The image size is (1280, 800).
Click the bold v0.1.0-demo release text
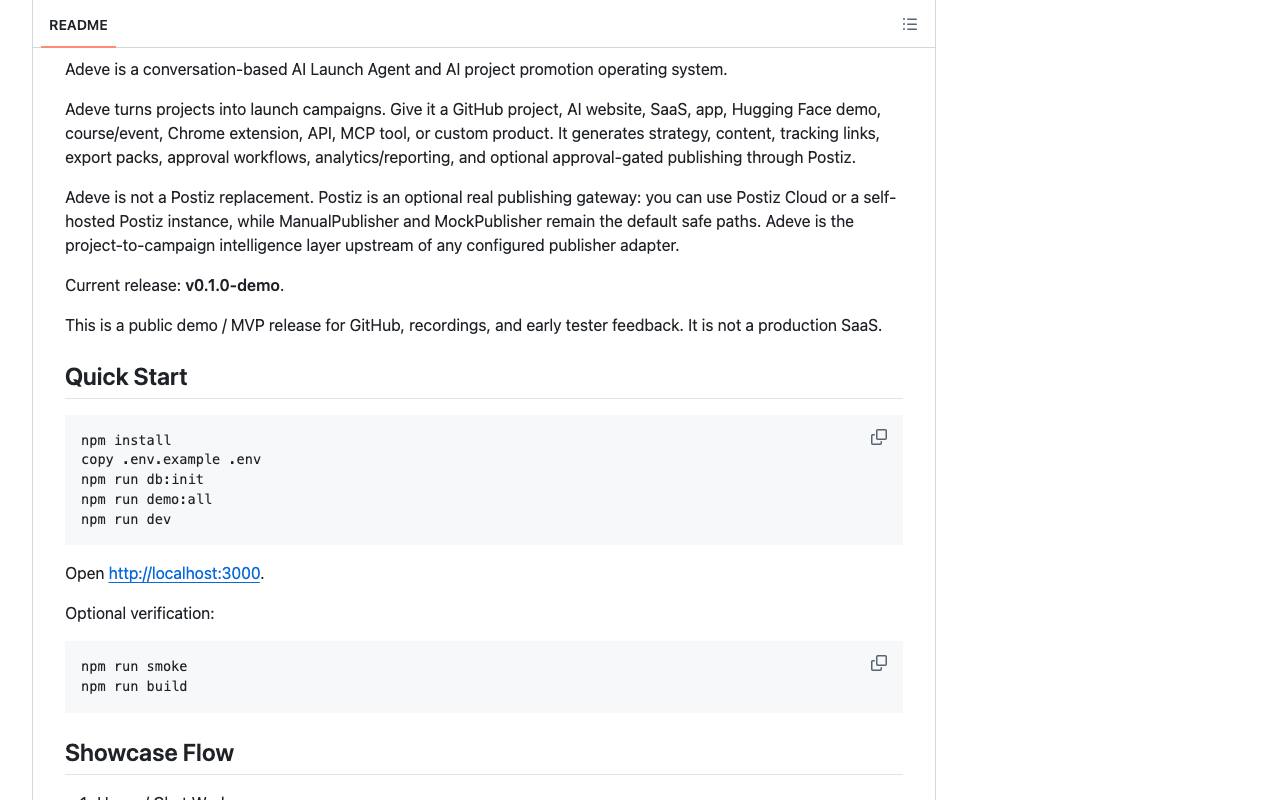(x=232, y=285)
